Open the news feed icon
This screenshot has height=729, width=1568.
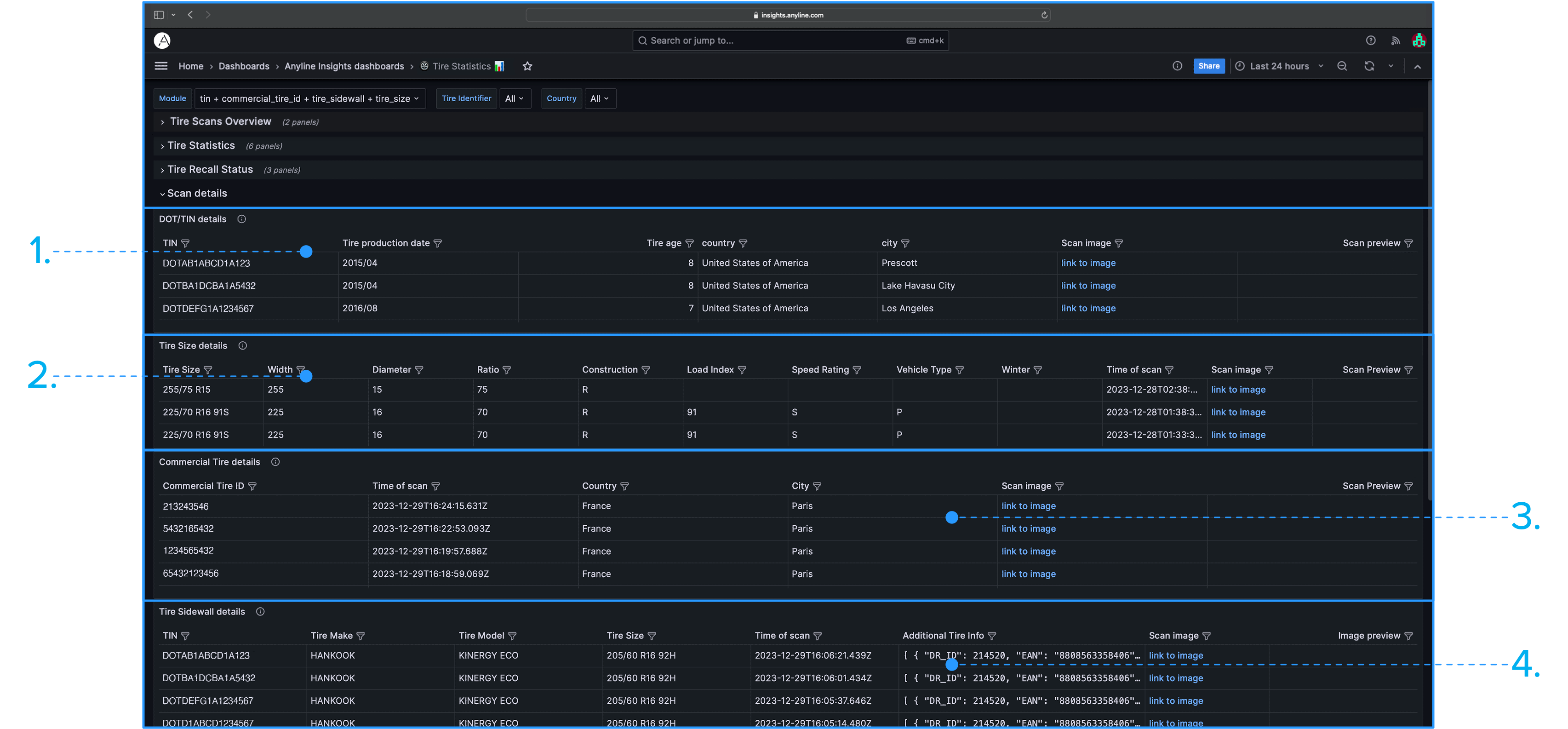(1395, 41)
